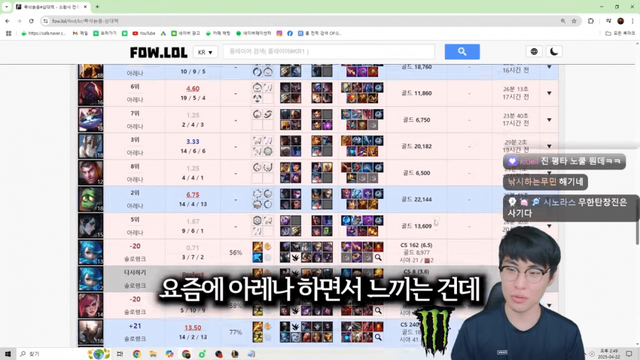Click '골드 20,182' text

click(x=416, y=146)
